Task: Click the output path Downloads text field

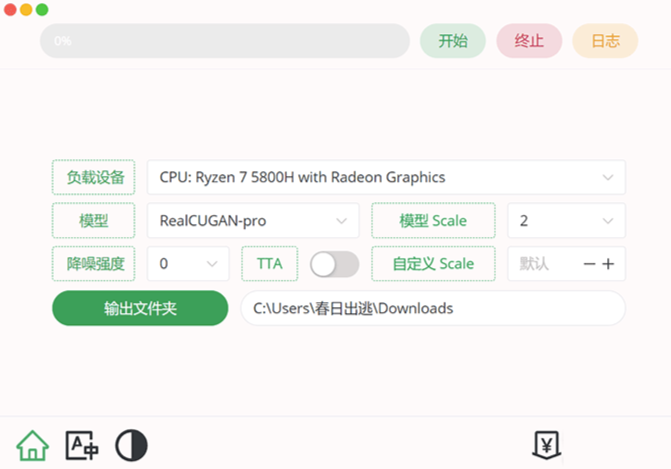Action: click(x=432, y=308)
